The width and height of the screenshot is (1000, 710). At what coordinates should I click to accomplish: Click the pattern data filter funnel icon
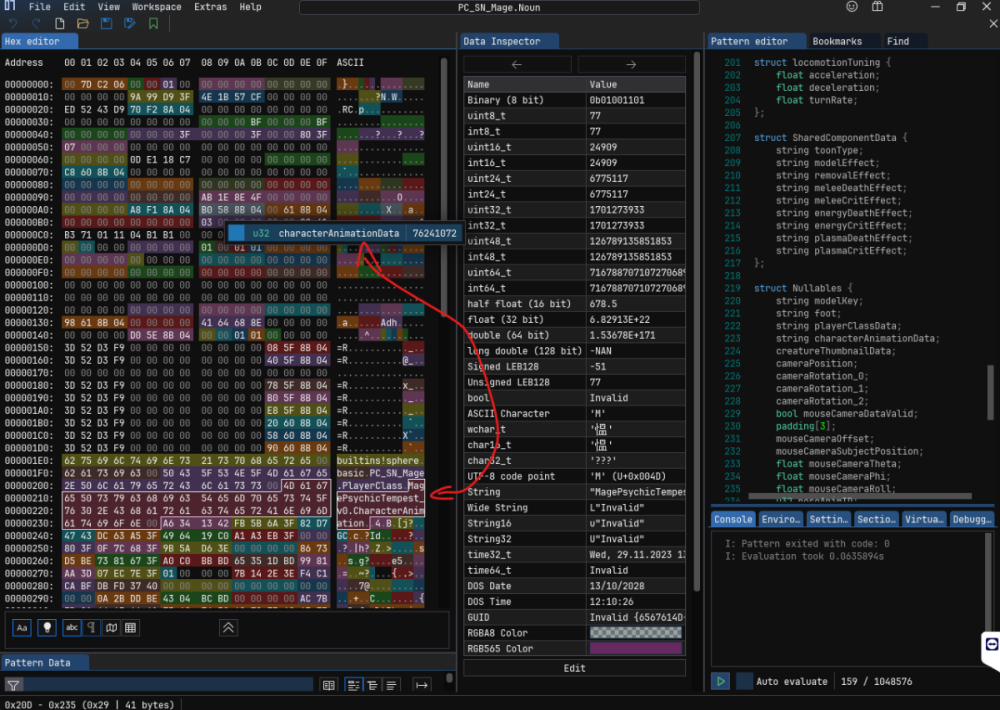[14, 685]
